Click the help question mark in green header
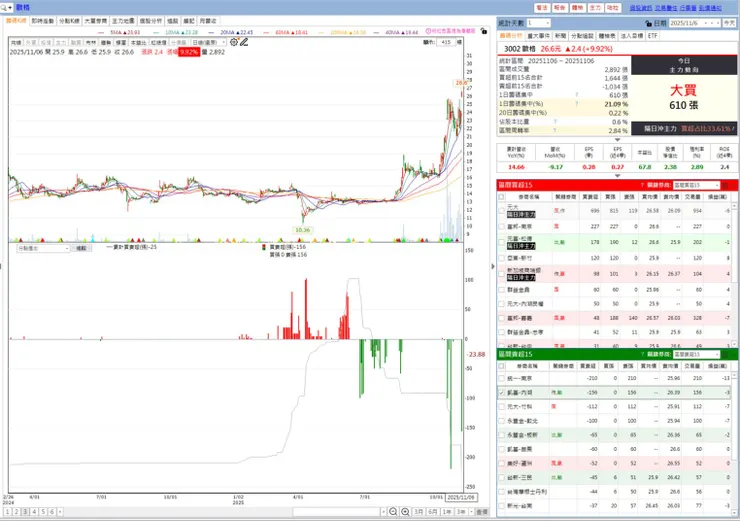 tap(642, 354)
